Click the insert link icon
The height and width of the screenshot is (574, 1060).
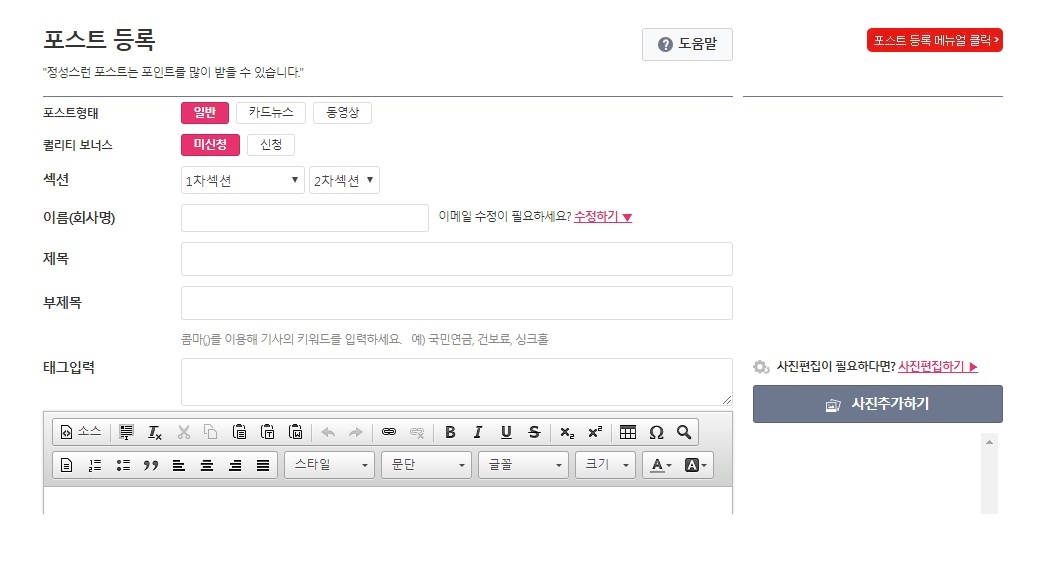tap(389, 432)
